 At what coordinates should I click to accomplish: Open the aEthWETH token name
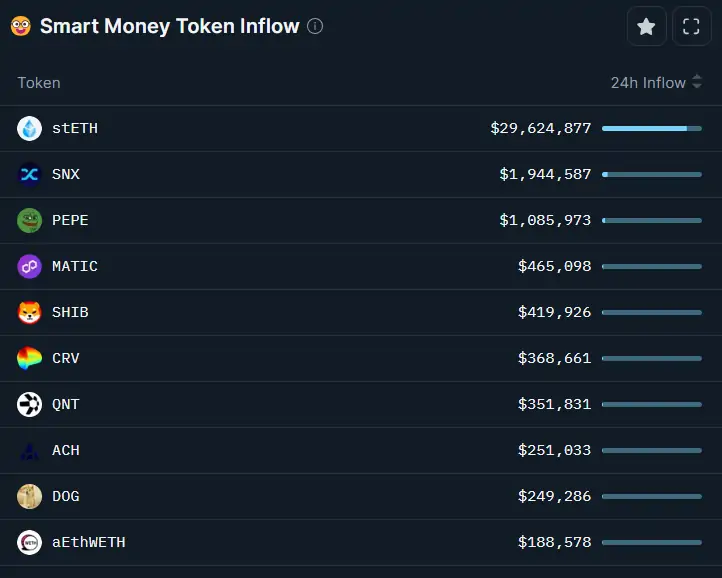pyautogui.click(x=88, y=542)
